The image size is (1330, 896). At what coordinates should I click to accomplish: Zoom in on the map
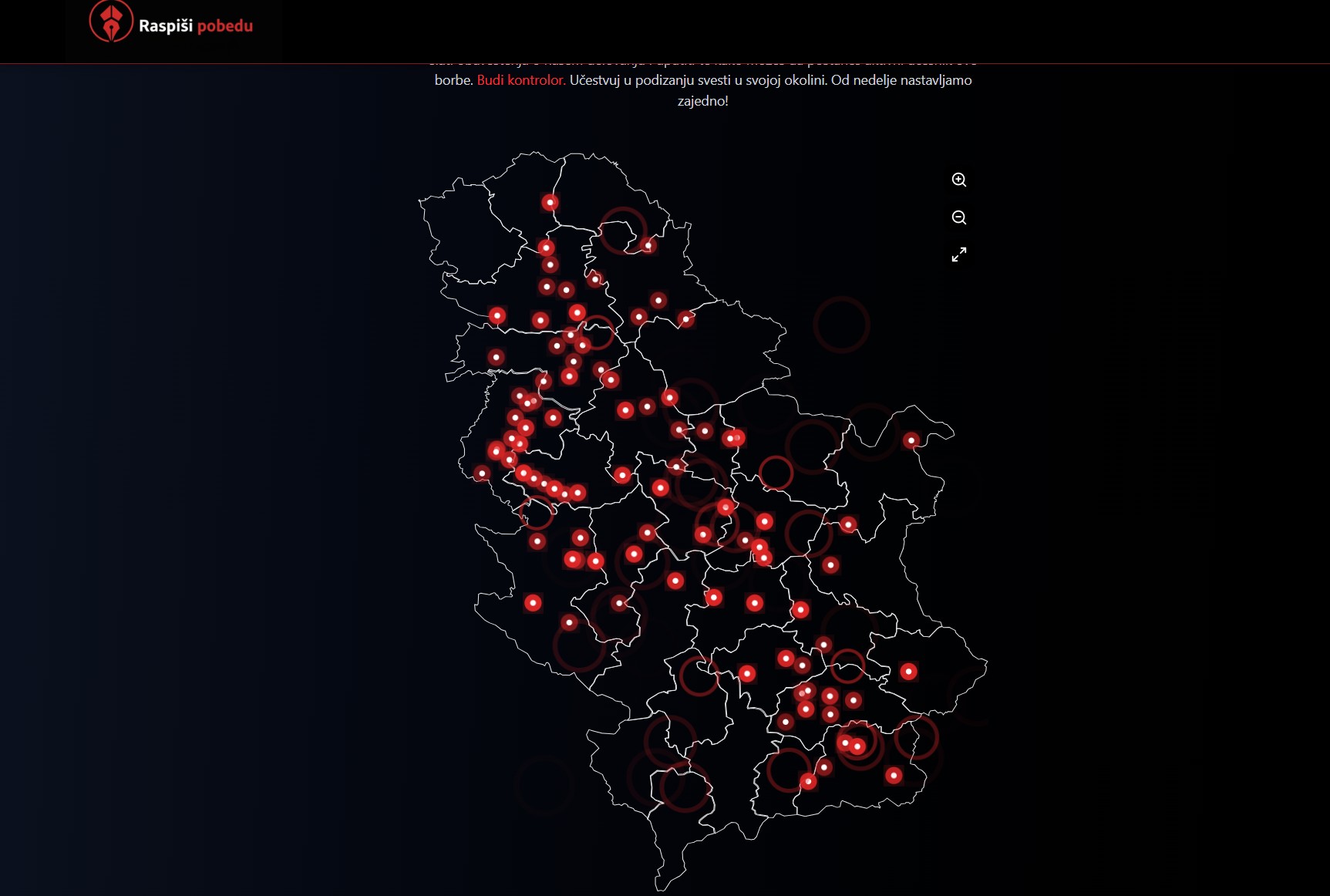coord(958,179)
